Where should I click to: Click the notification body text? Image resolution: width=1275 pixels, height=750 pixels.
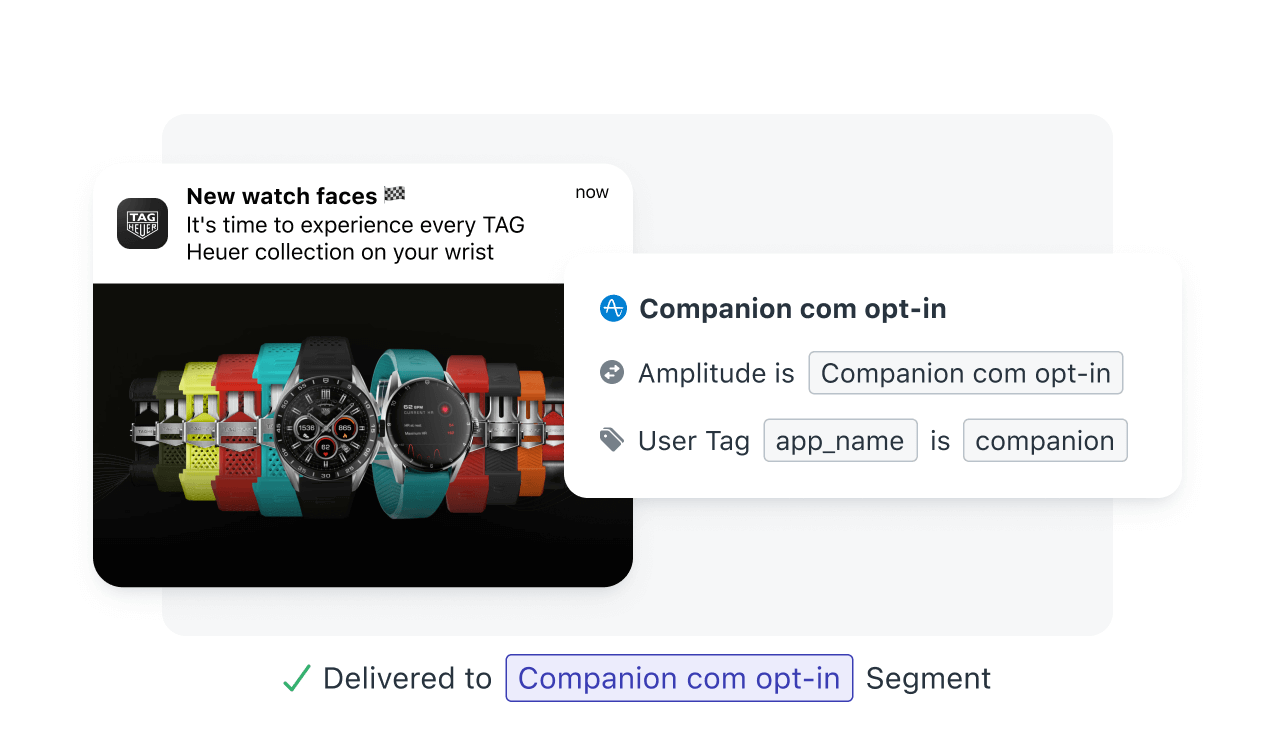356,238
